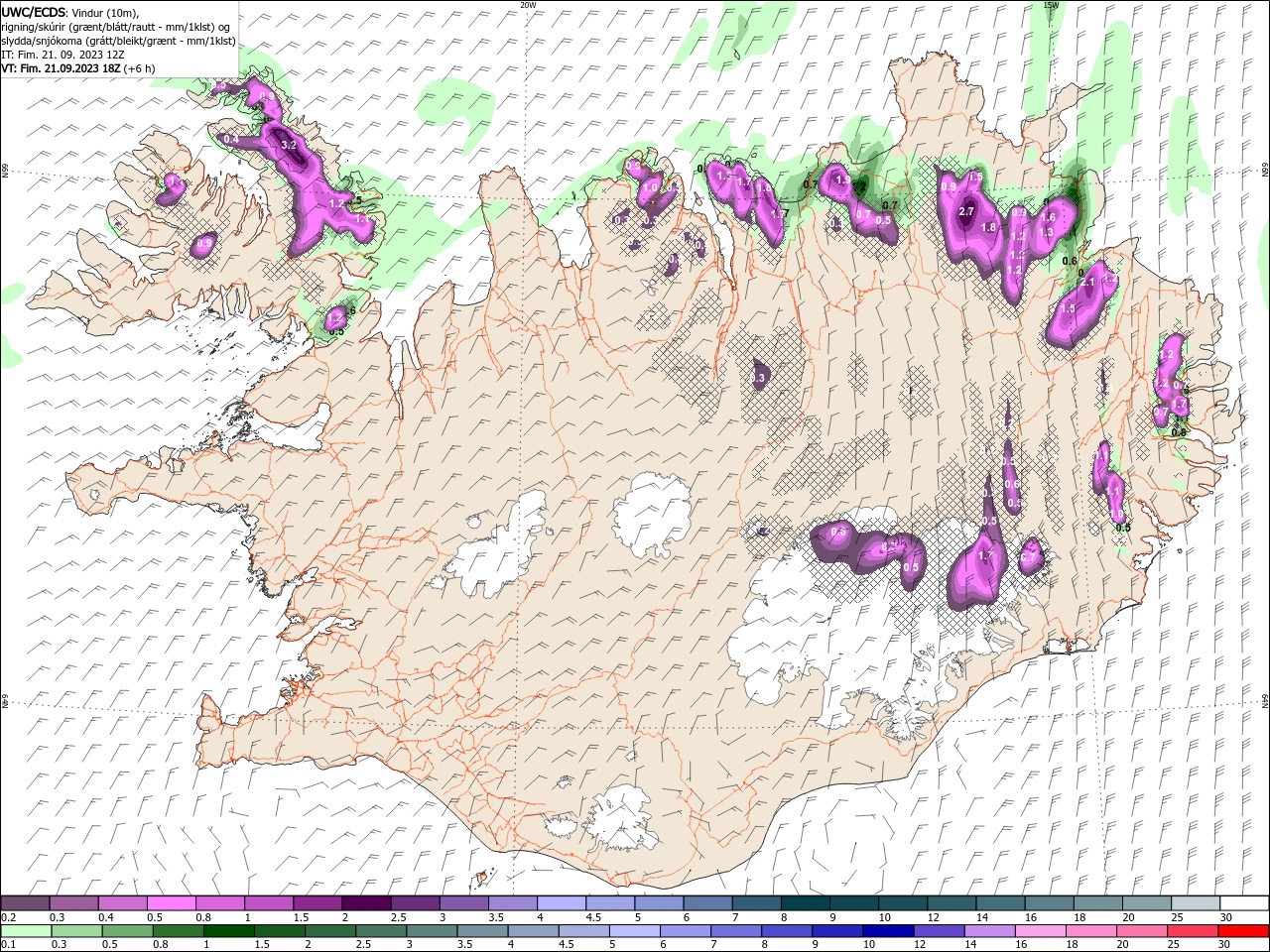Pick the rain scale swatch from 20 to 25
The width and height of the screenshot is (1270, 952).
click(1142, 931)
